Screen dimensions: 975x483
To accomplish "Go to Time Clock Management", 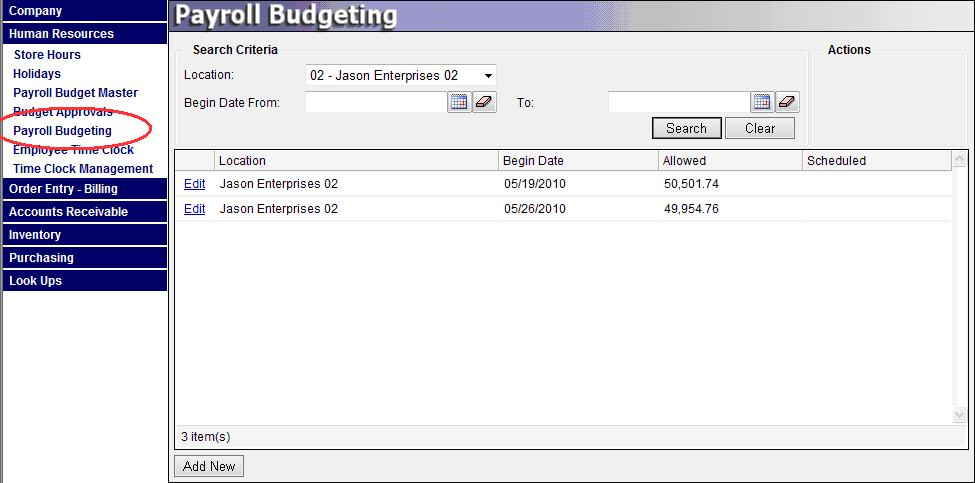I will click(x=83, y=169).
